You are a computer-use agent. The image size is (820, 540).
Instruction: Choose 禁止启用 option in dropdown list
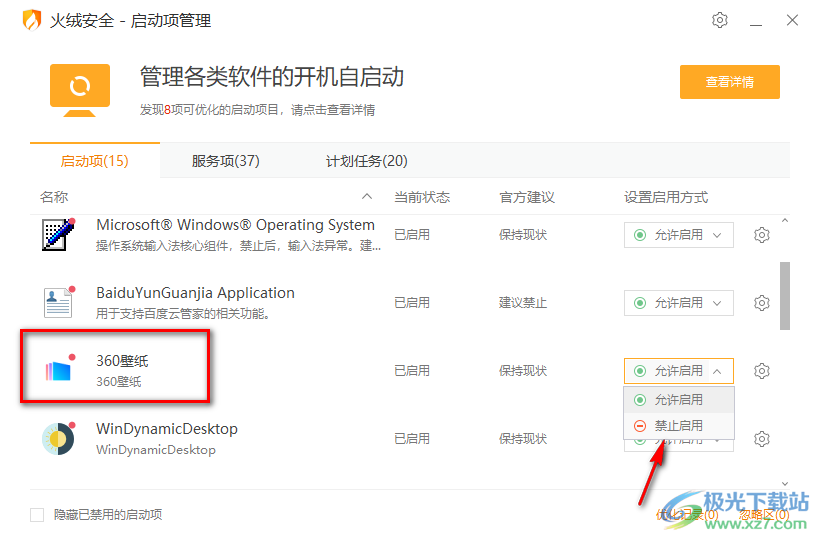(x=679, y=426)
